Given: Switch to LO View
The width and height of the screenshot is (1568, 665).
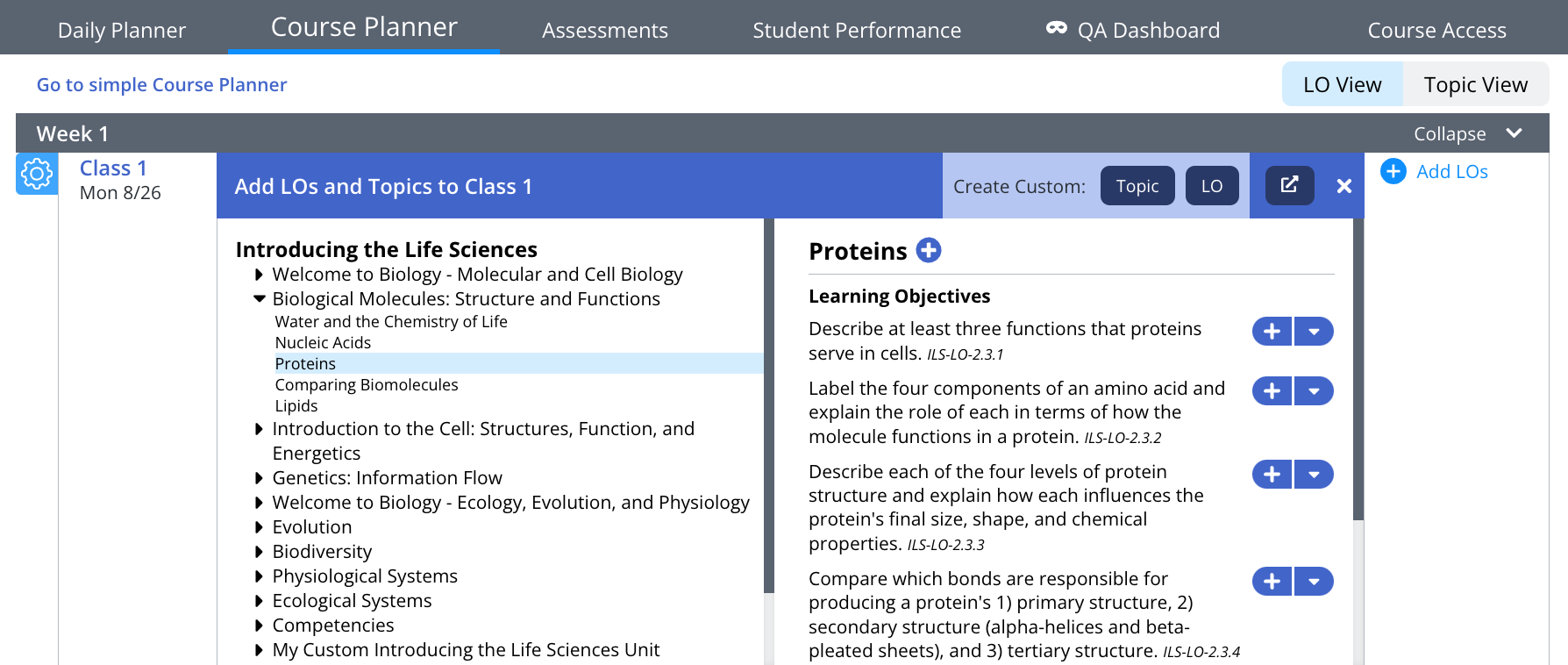Looking at the screenshot, I should click(1342, 84).
